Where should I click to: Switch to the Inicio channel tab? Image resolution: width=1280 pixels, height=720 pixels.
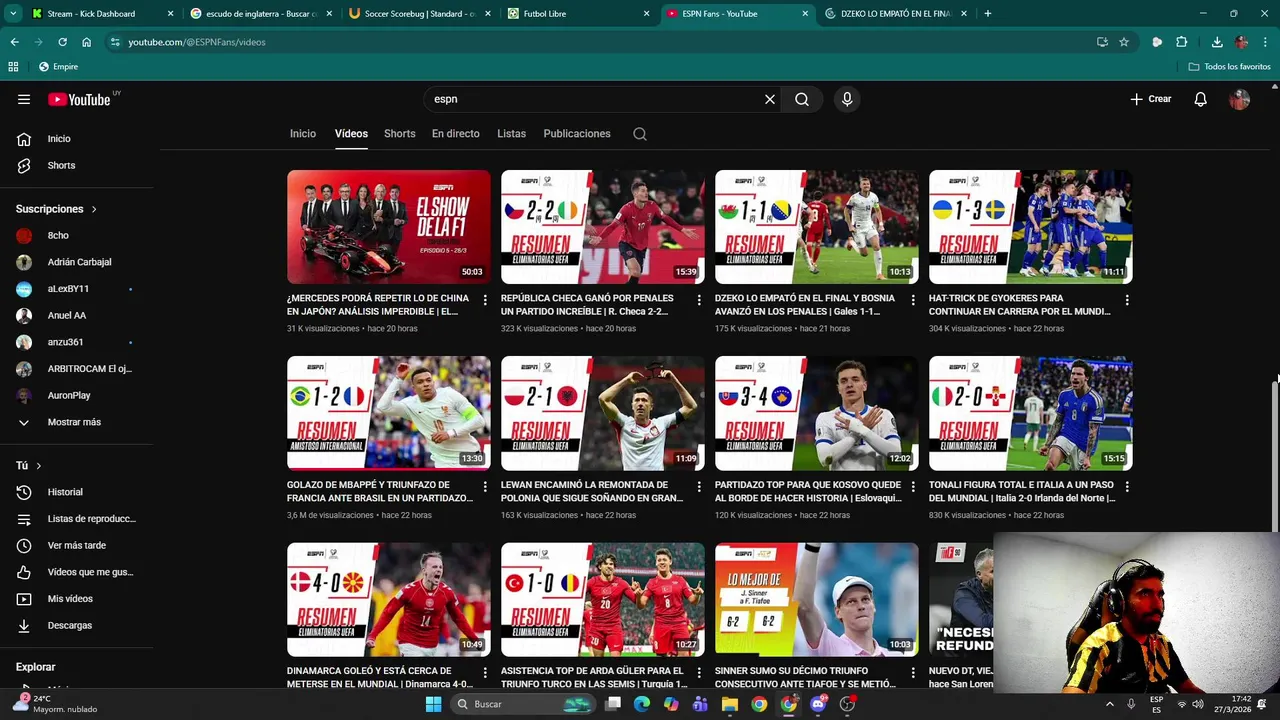303,134
